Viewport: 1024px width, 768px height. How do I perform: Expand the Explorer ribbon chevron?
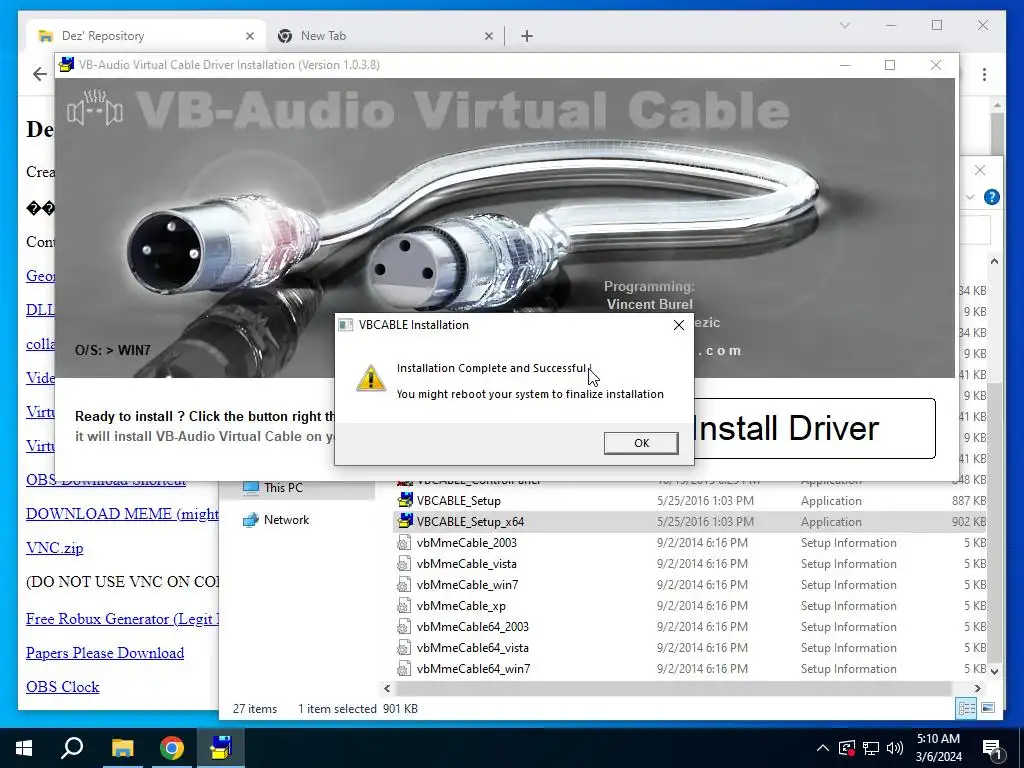[x=970, y=197]
